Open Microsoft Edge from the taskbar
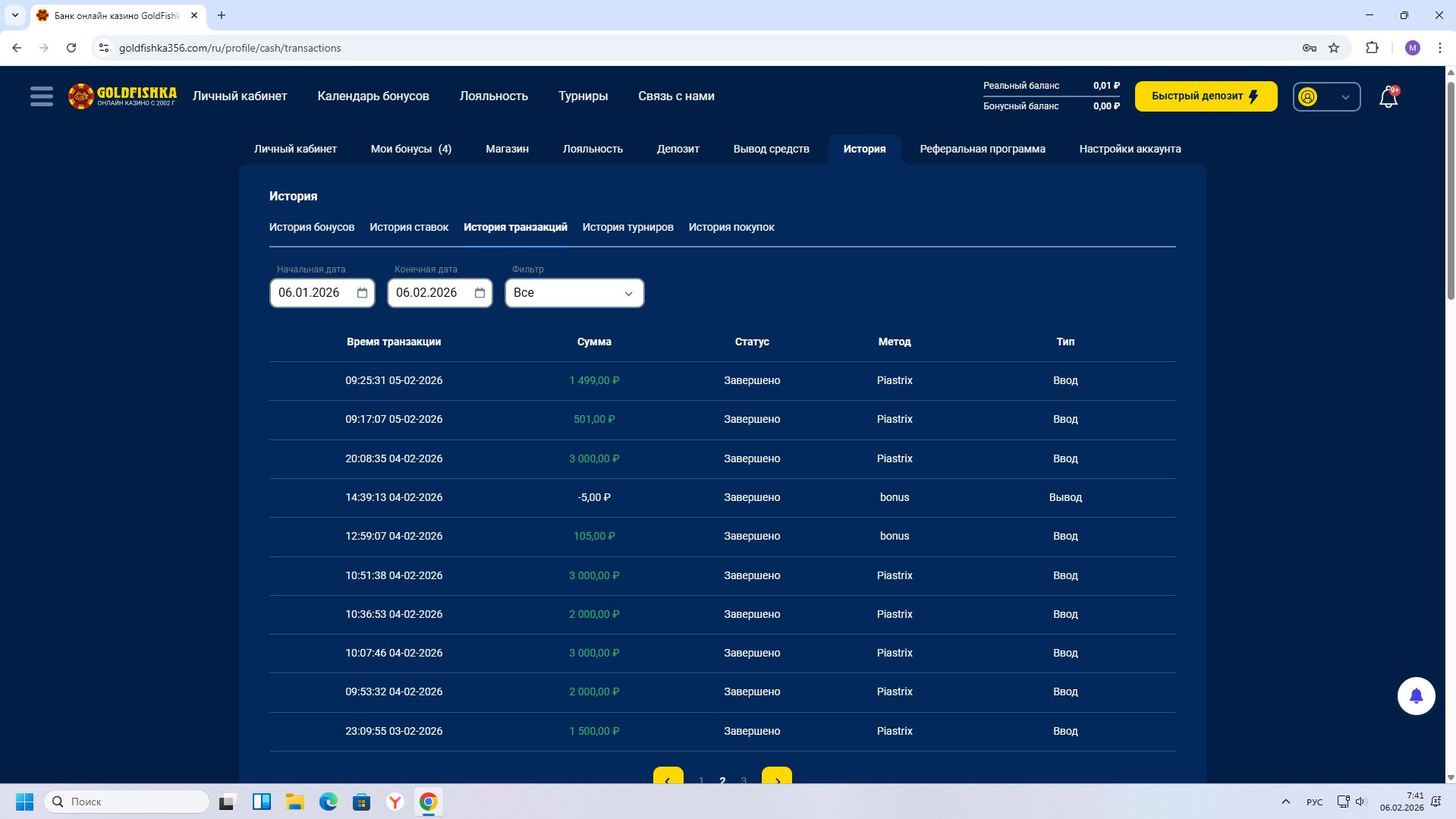Viewport: 1456px width, 819px height. (328, 802)
